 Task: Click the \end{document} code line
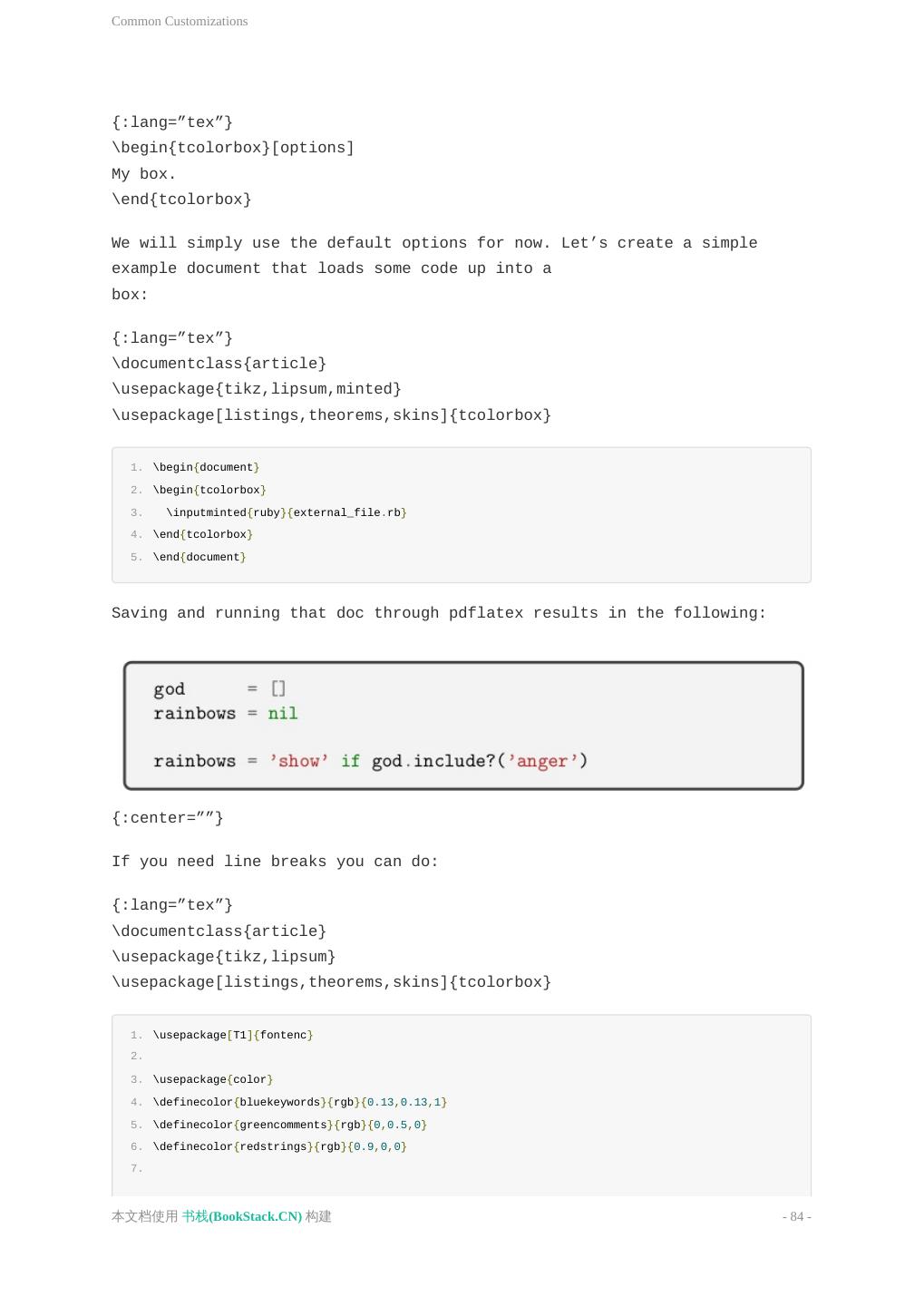coord(199,557)
